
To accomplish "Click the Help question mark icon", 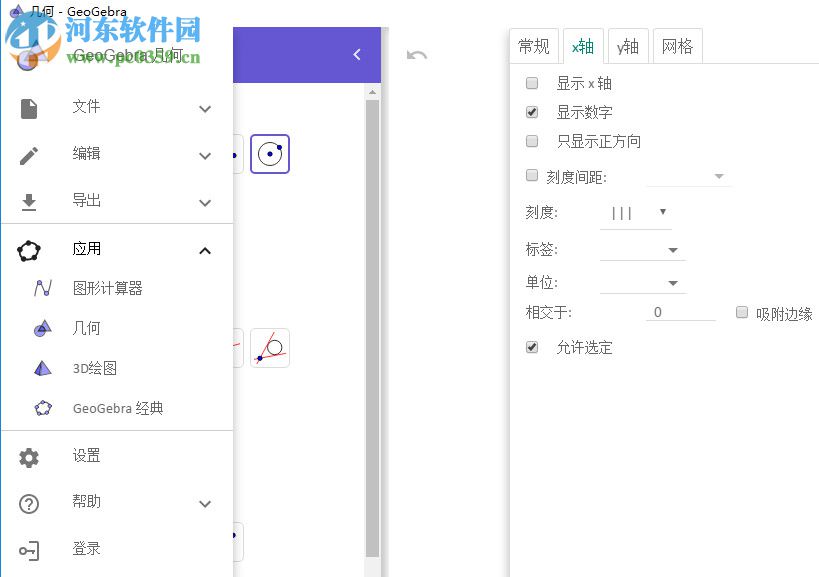I will pos(29,504).
